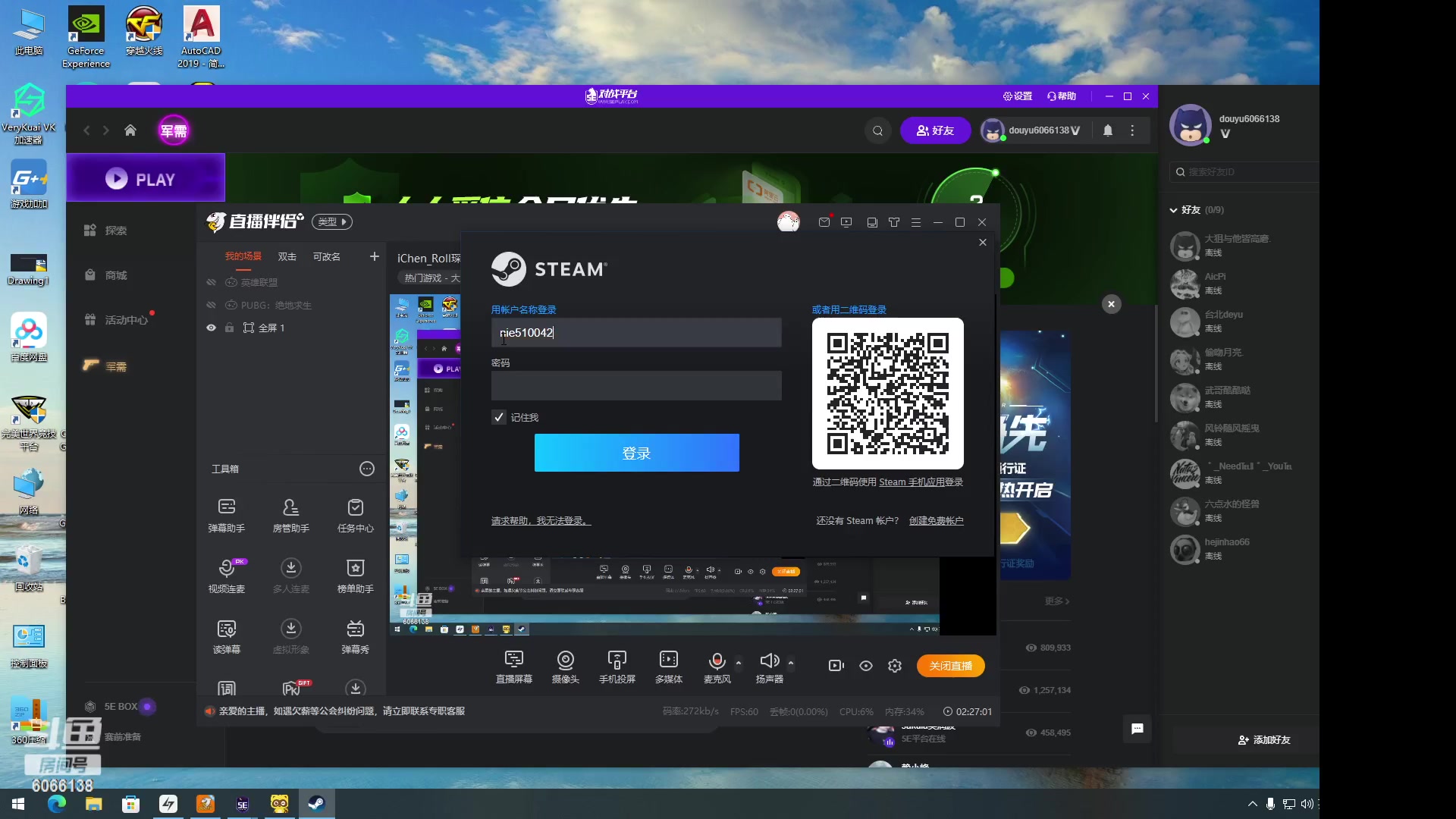Add 摄像头 camera source
The width and height of the screenshot is (1456, 819).
click(566, 667)
